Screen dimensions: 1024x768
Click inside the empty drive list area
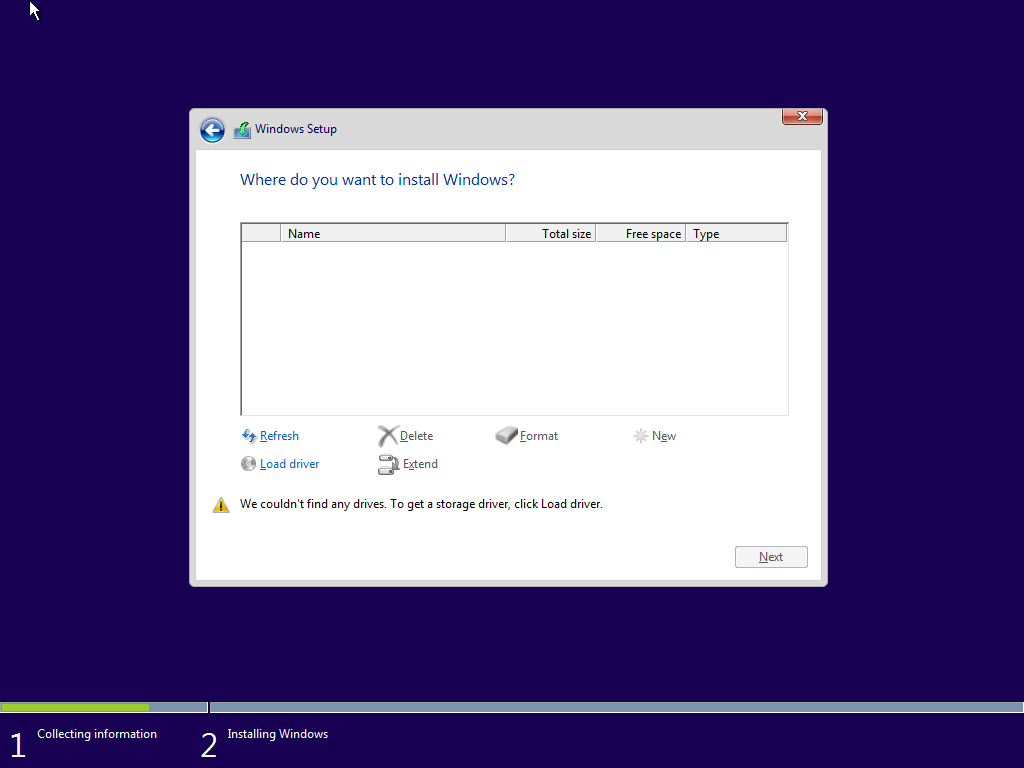point(514,328)
